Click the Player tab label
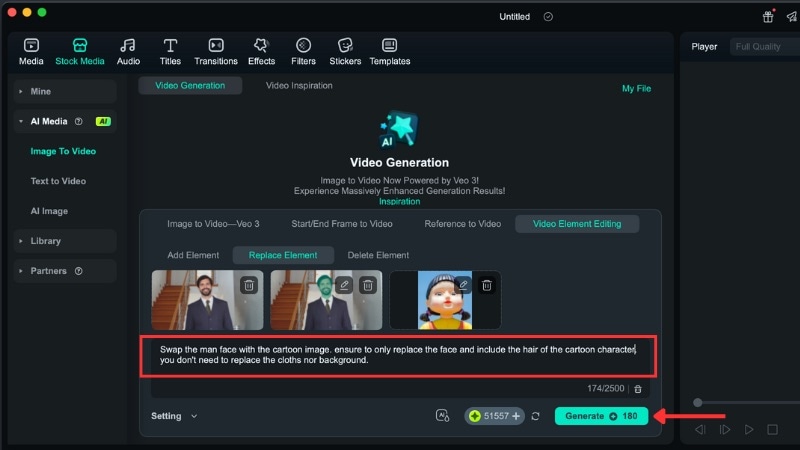This screenshot has width=800, height=450. click(704, 46)
